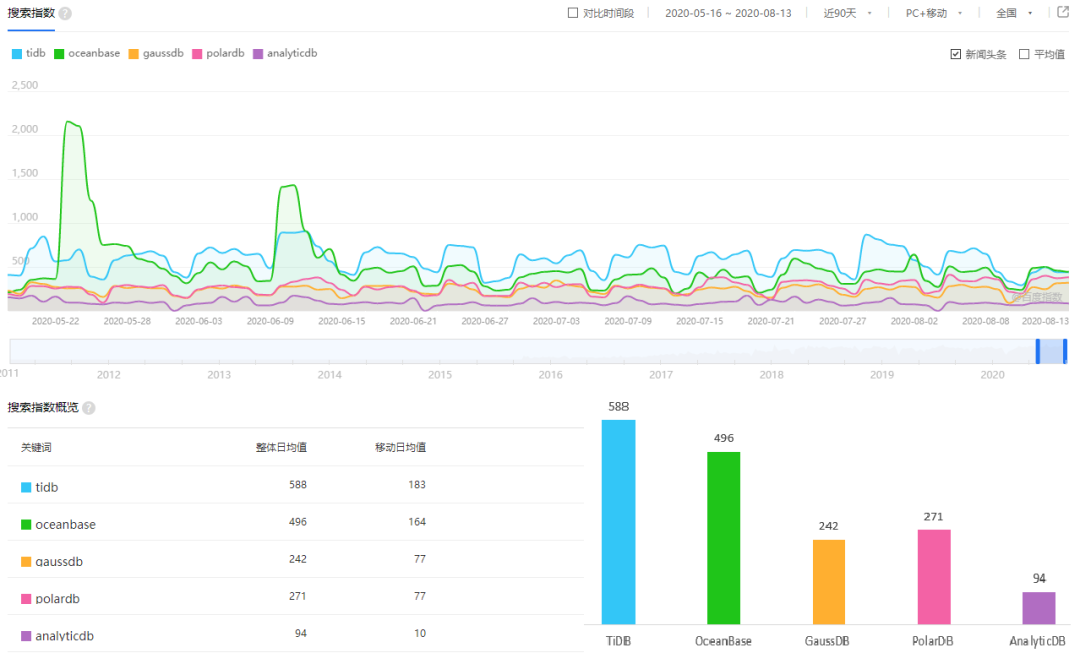Enable the 平均值 checkbox
This screenshot has width=1080, height=653.
coord(1024,54)
